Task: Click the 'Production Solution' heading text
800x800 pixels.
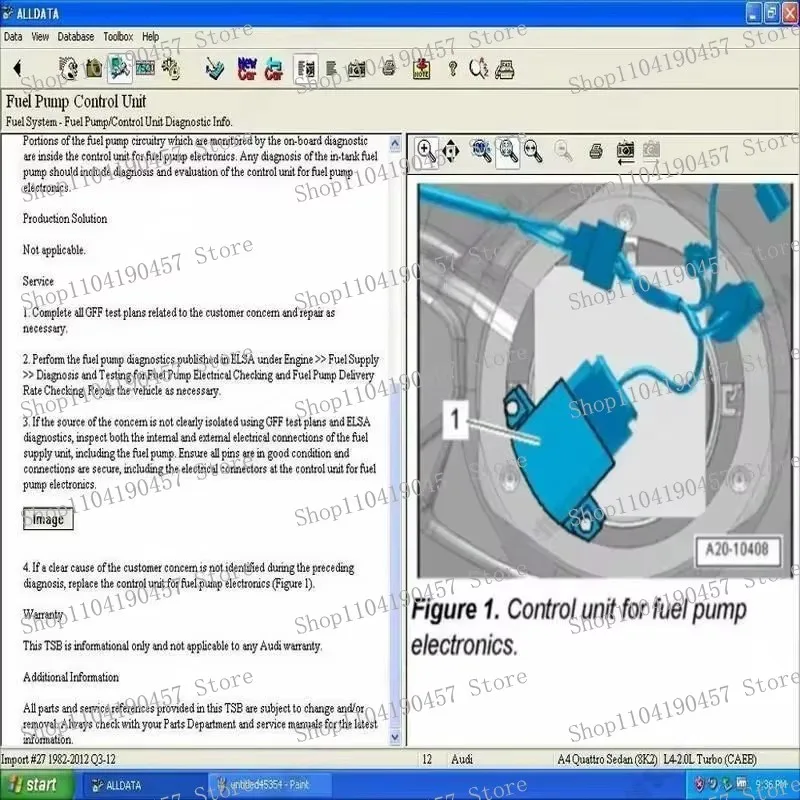Action: [65, 219]
